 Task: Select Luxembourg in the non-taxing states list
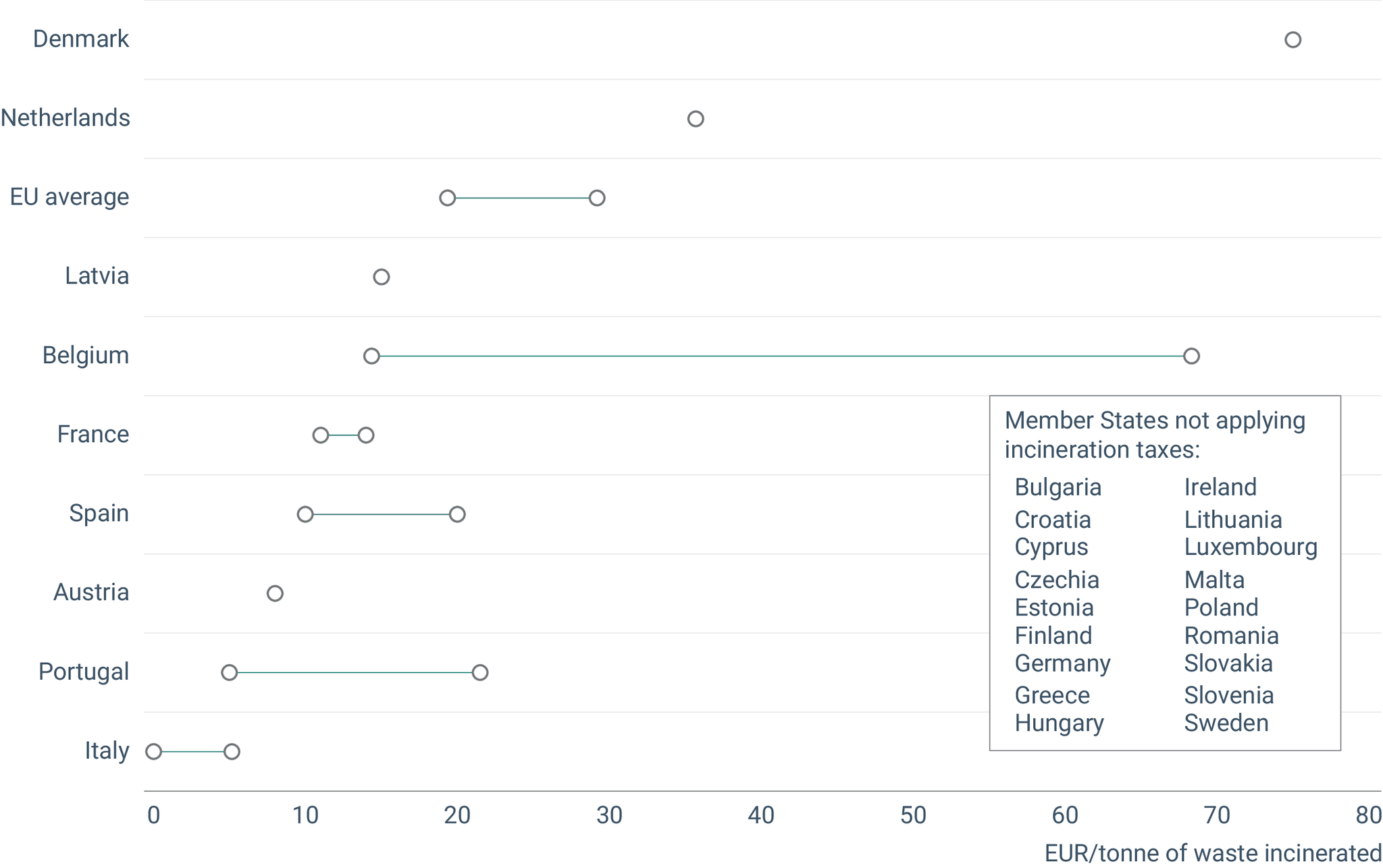pos(1251,547)
